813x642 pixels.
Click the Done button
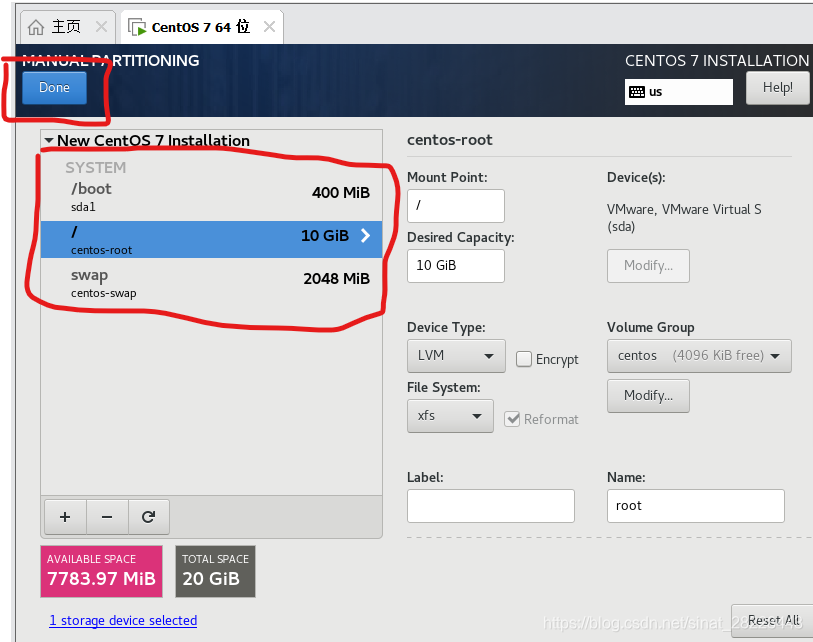(x=54, y=88)
